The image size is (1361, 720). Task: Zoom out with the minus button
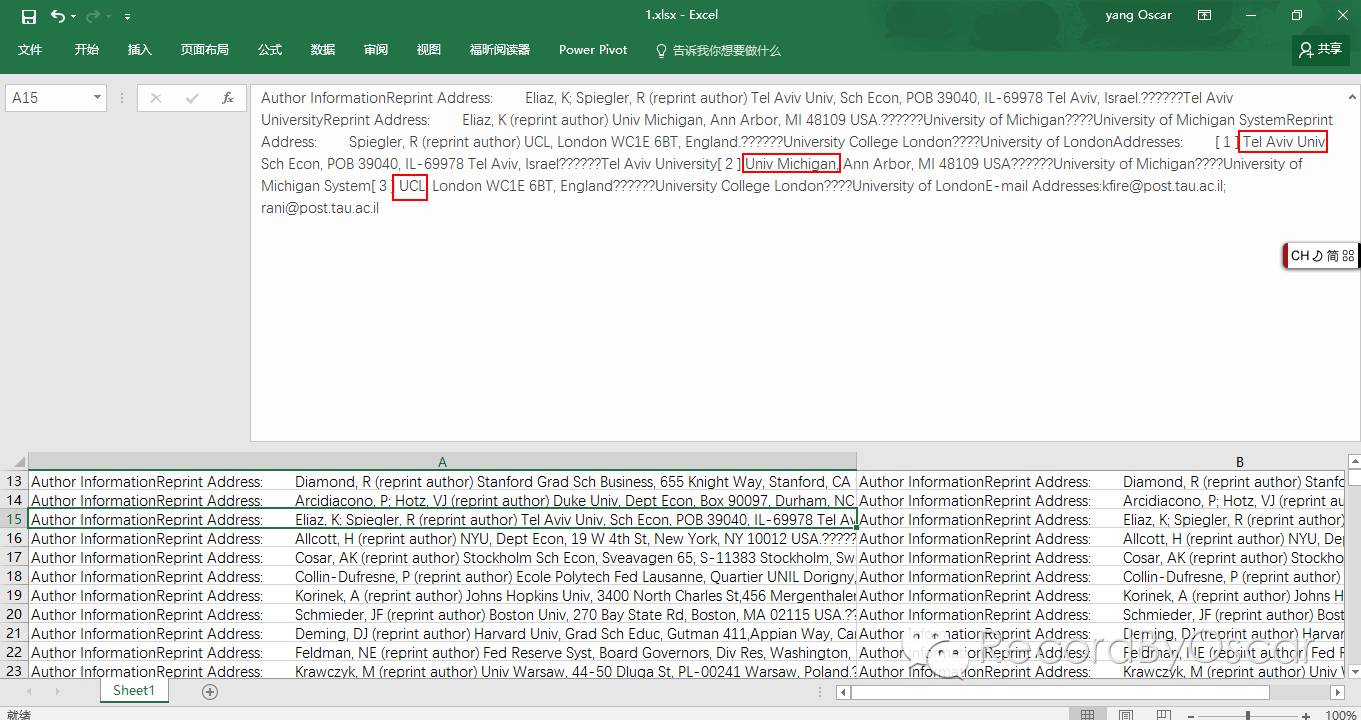point(1193,715)
